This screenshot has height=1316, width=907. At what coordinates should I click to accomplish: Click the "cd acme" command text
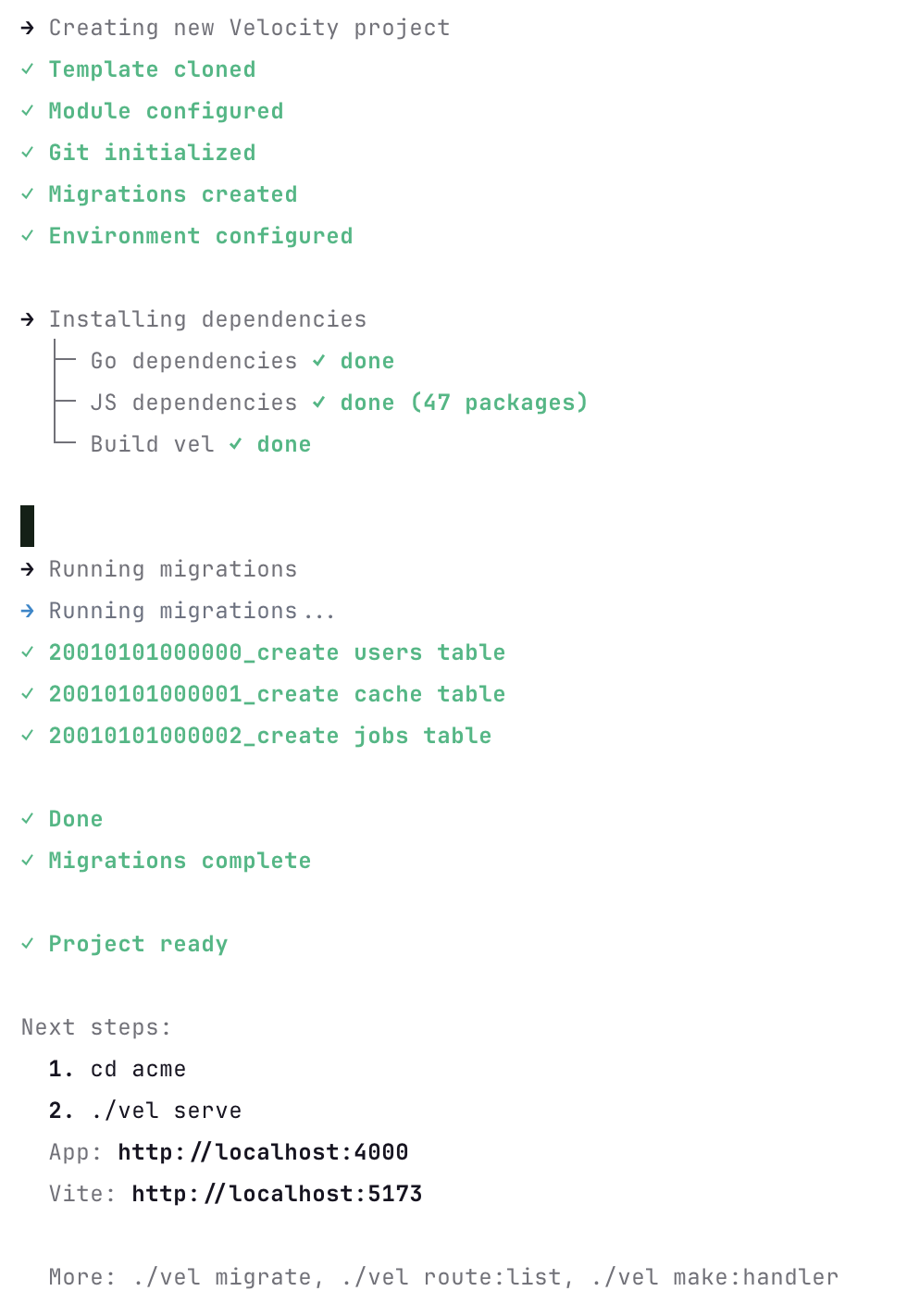[138, 1069]
